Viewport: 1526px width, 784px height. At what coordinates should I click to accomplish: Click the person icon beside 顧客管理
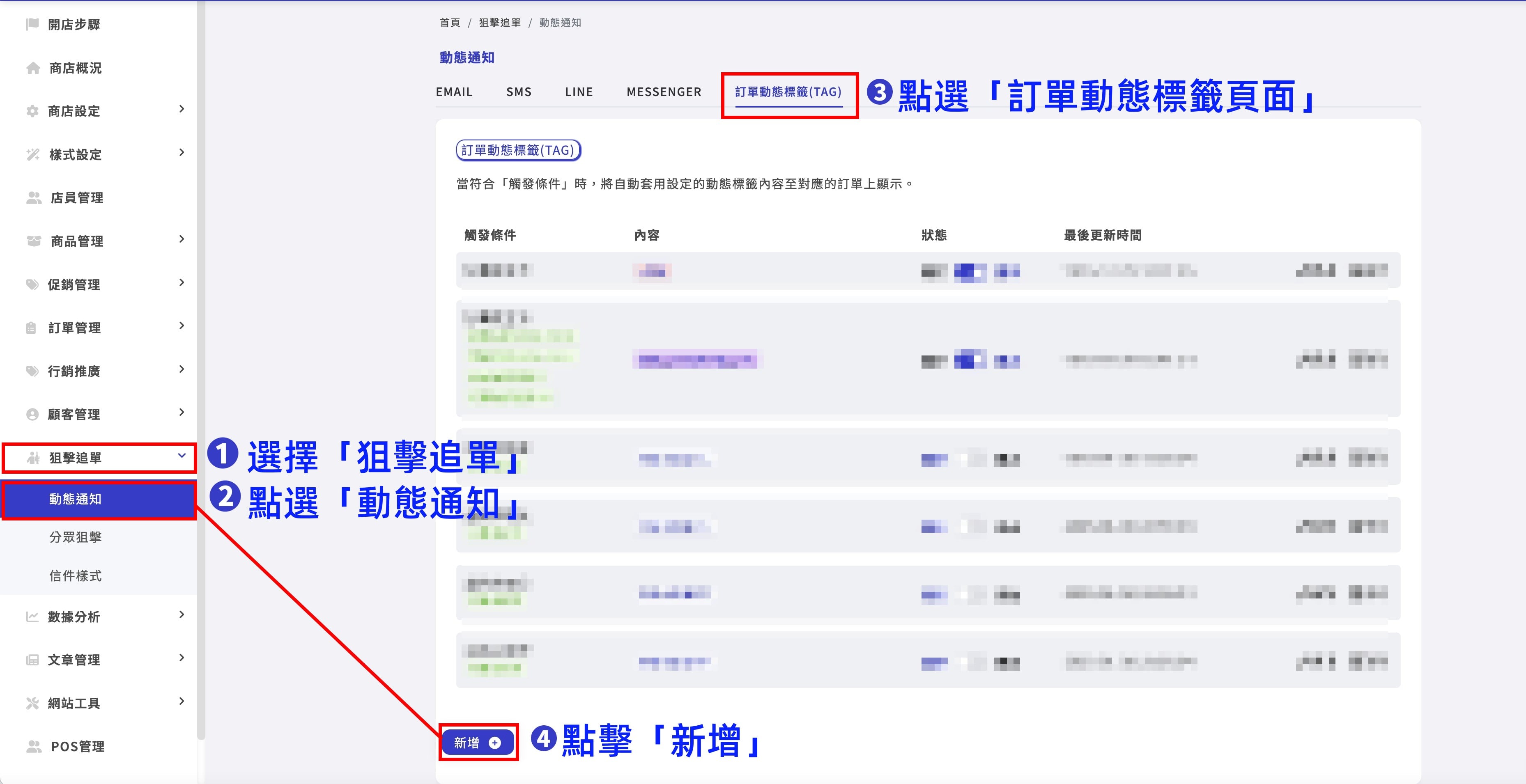[32, 415]
